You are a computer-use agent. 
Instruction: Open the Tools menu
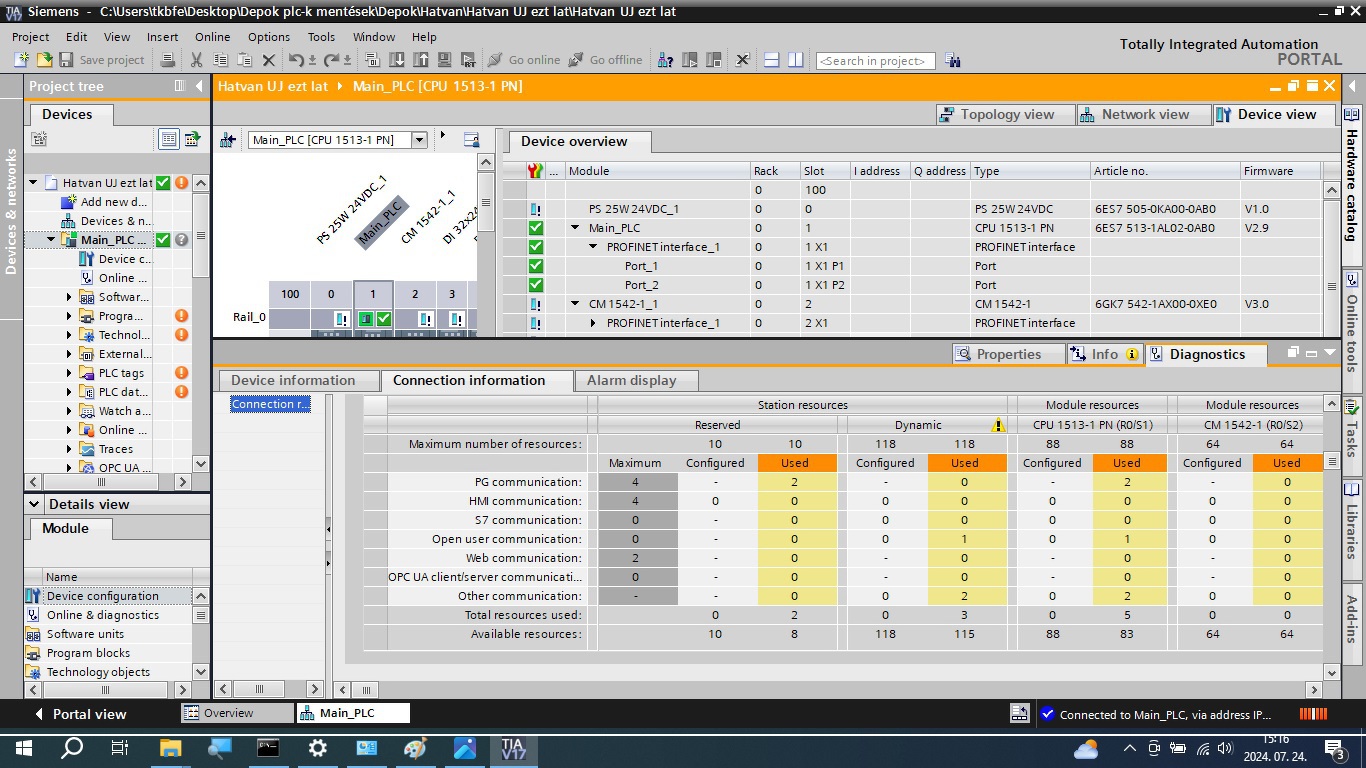tap(321, 37)
